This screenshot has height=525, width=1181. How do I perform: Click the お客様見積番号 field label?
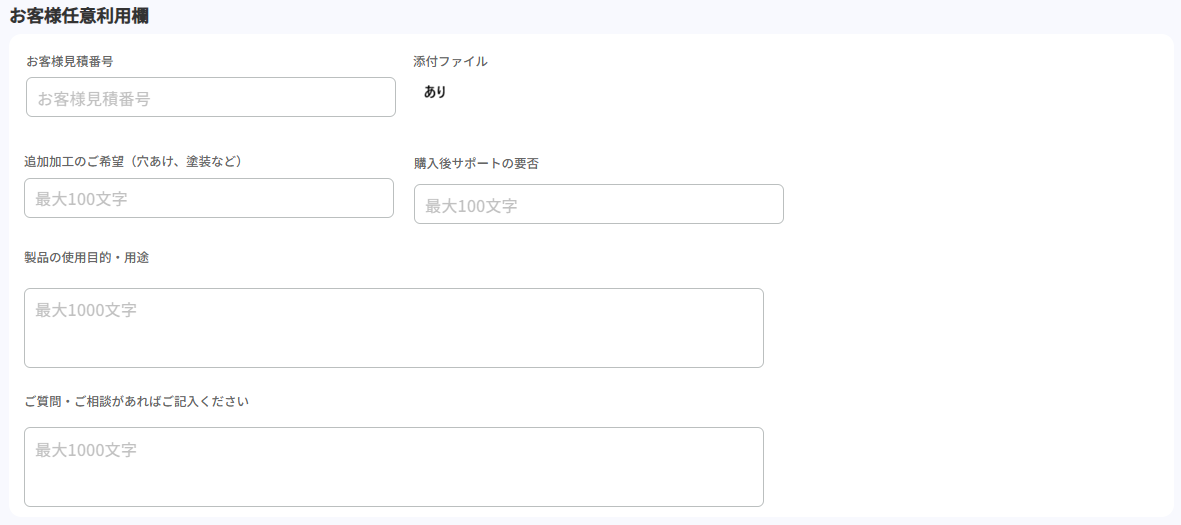(x=69, y=61)
